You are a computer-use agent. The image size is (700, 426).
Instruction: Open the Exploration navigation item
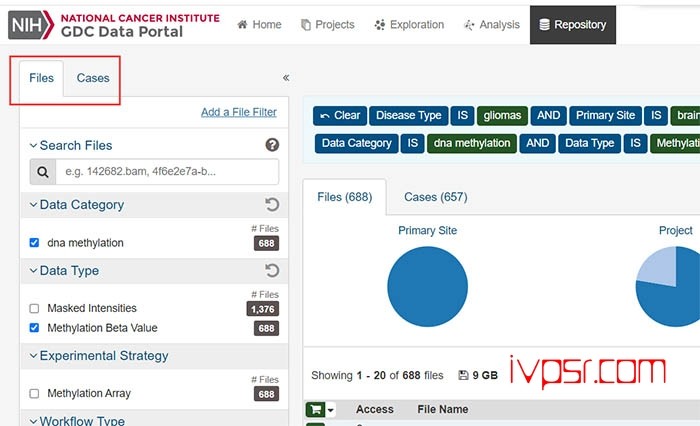pyautogui.click(x=409, y=25)
